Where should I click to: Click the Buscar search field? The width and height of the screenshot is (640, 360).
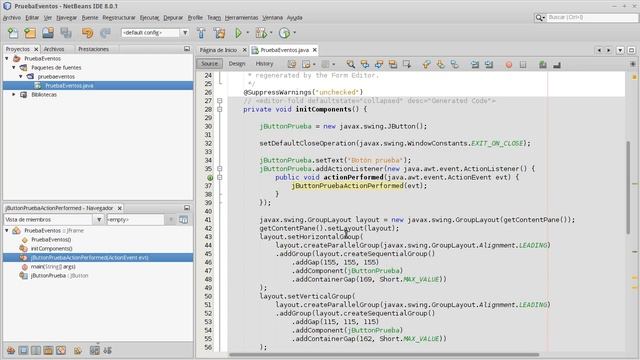click(592, 18)
